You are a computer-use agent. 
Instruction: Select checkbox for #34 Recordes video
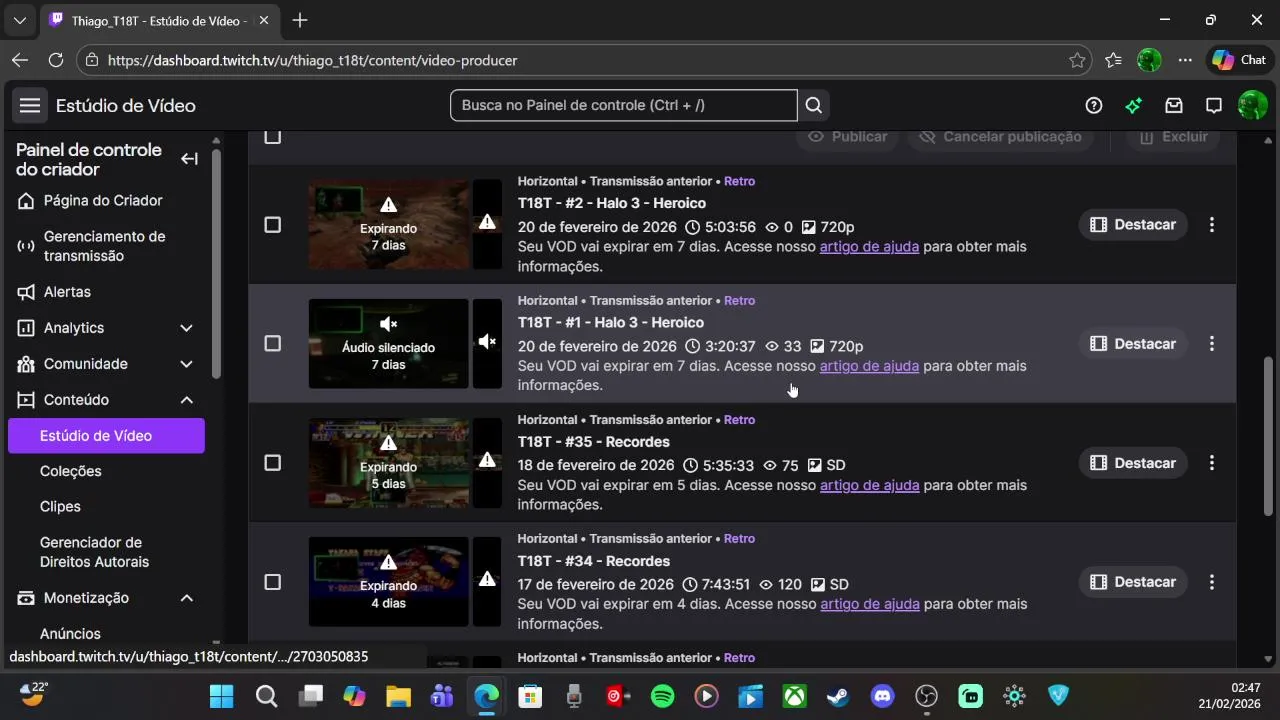tap(272, 582)
